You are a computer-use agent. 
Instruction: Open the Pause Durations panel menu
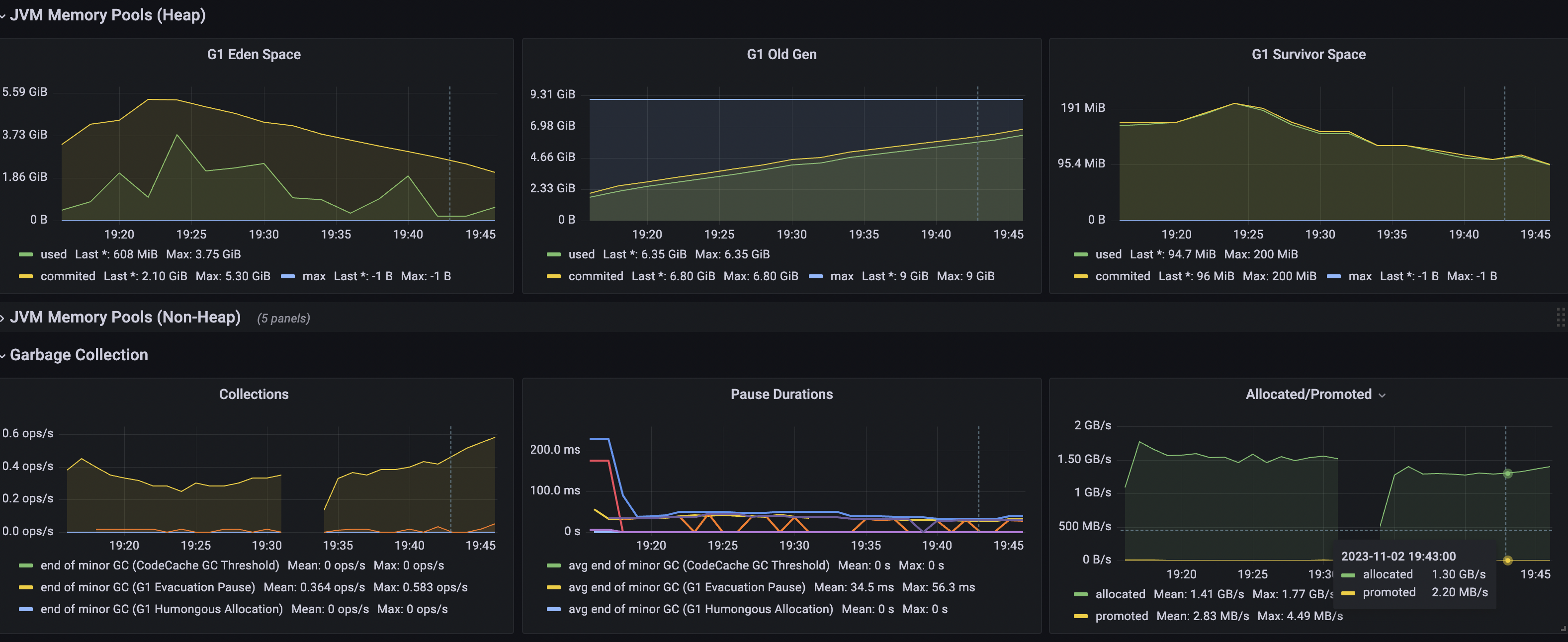click(781, 394)
